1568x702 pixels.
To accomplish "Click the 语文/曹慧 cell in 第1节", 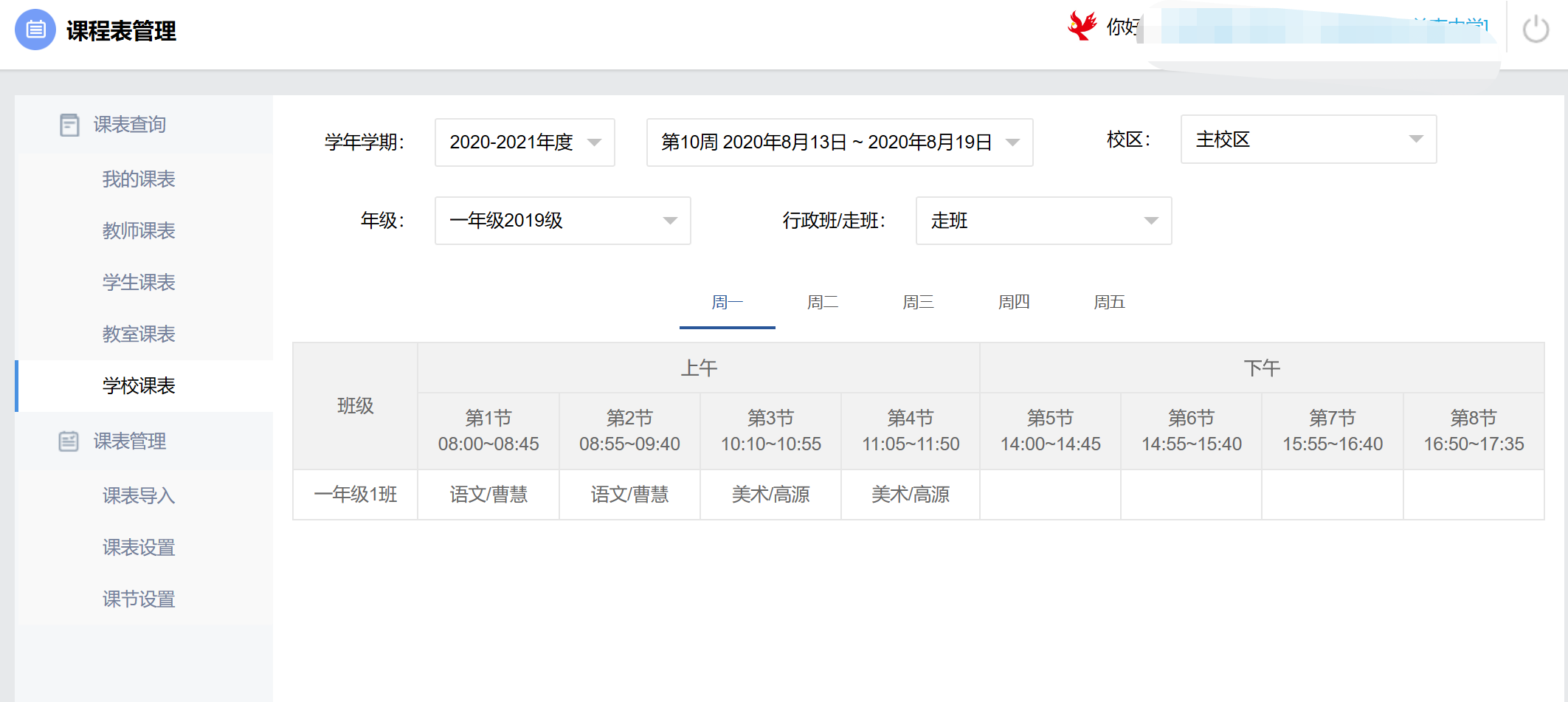I will [x=488, y=495].
